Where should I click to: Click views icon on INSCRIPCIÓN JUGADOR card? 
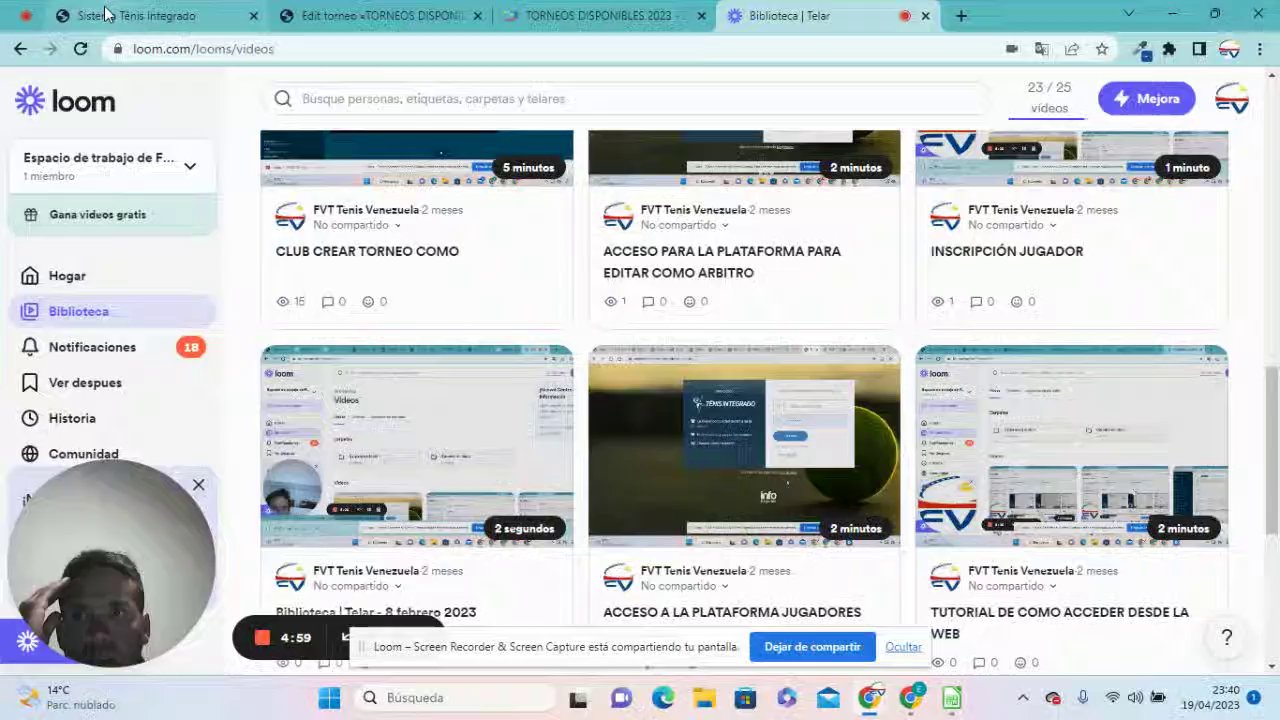[x=937, y=301]
